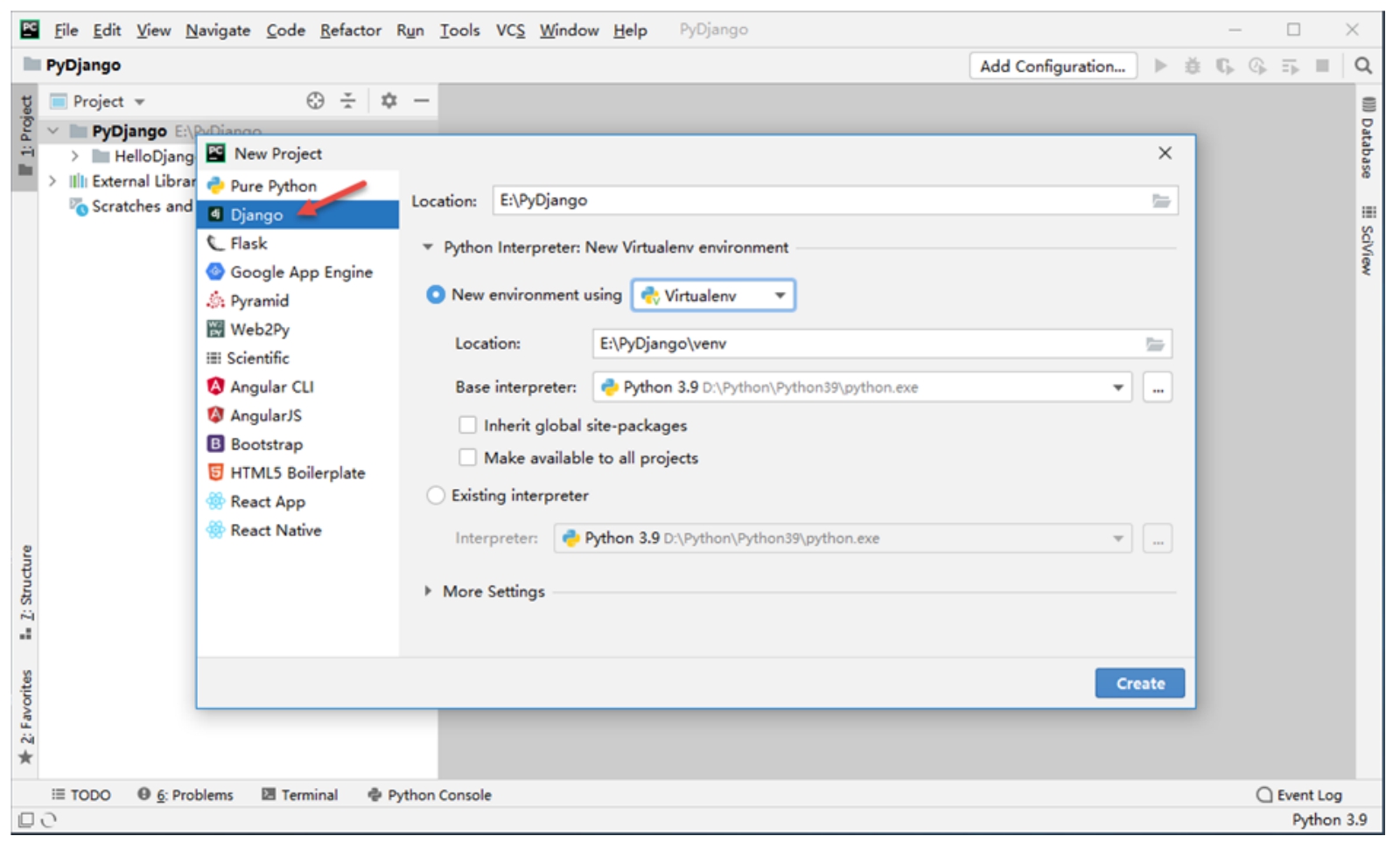Open 7: Structure side tab

25,593
